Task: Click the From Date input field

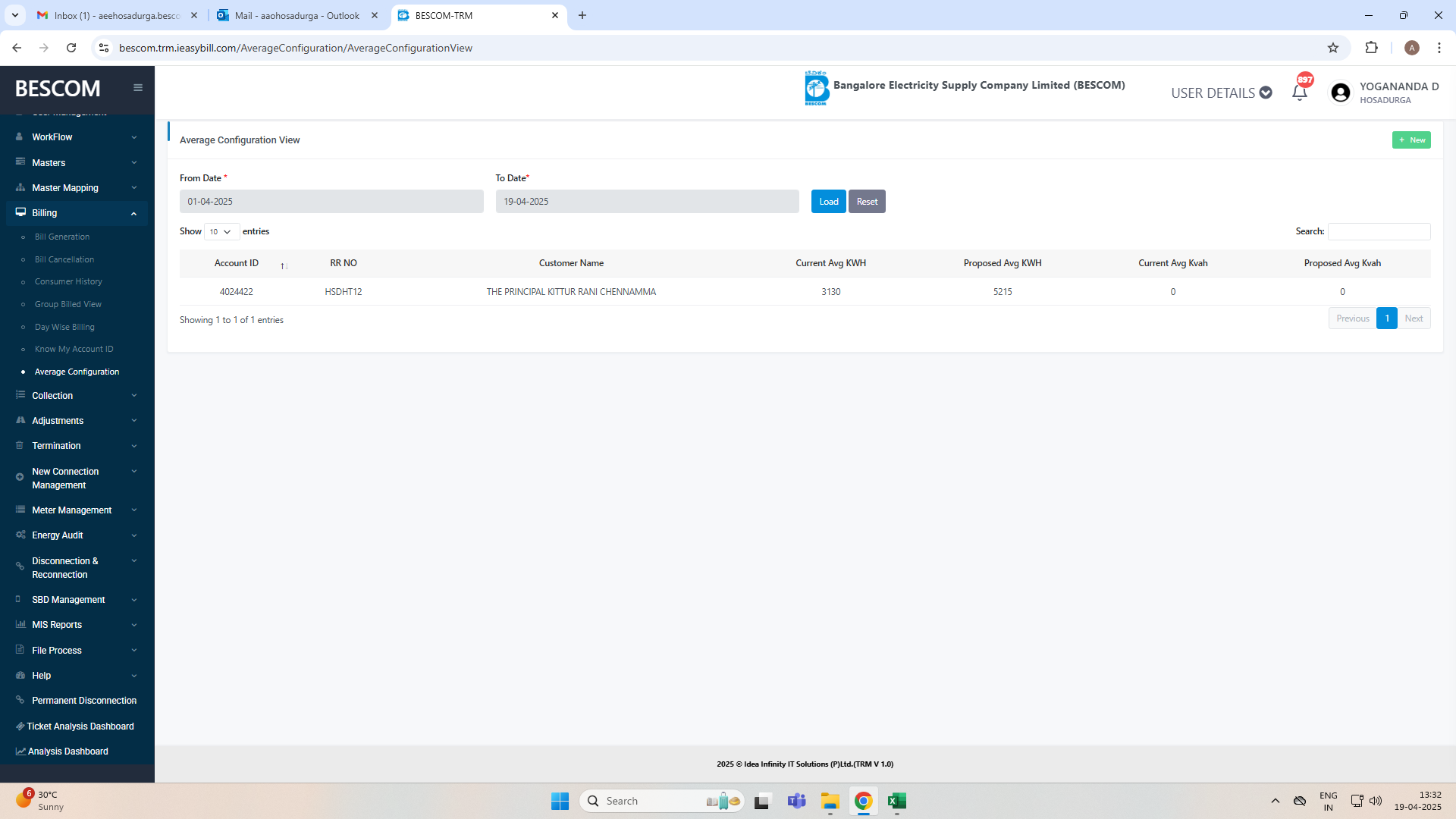Action: click(x=331, y=202)
